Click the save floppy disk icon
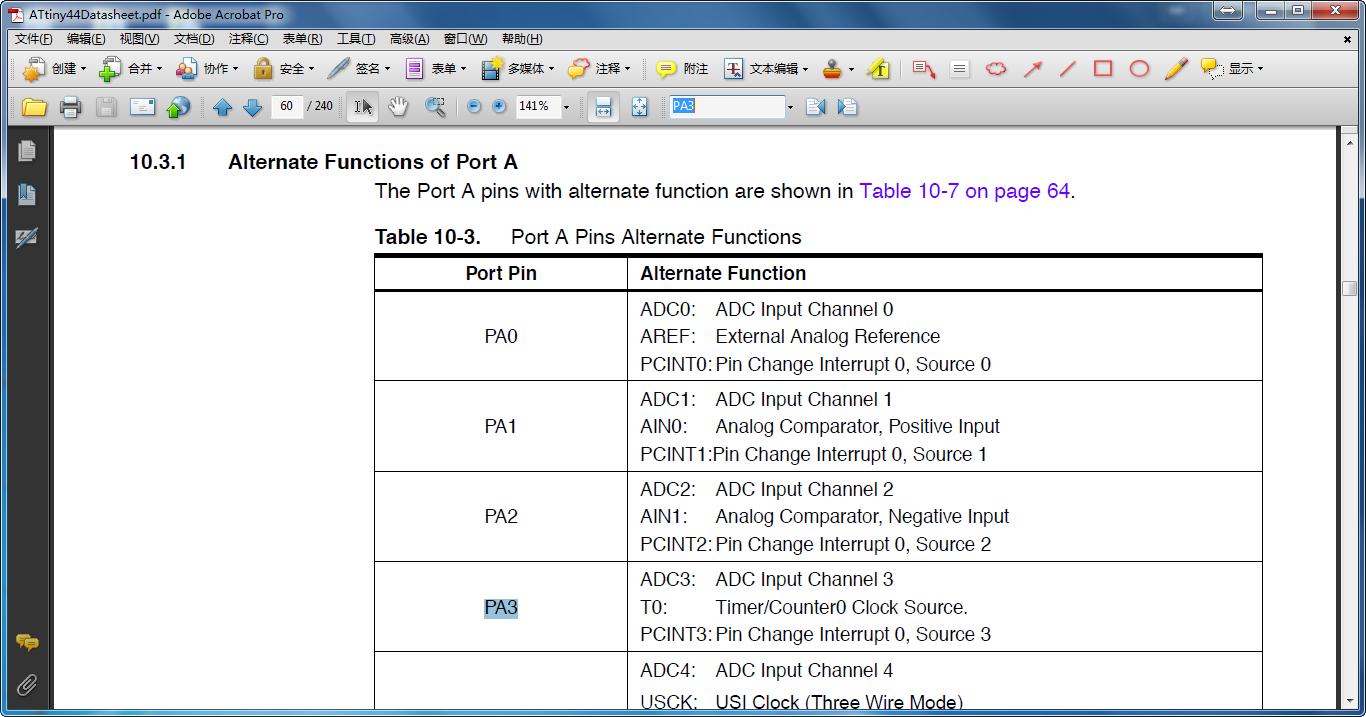 click(106, 107)
